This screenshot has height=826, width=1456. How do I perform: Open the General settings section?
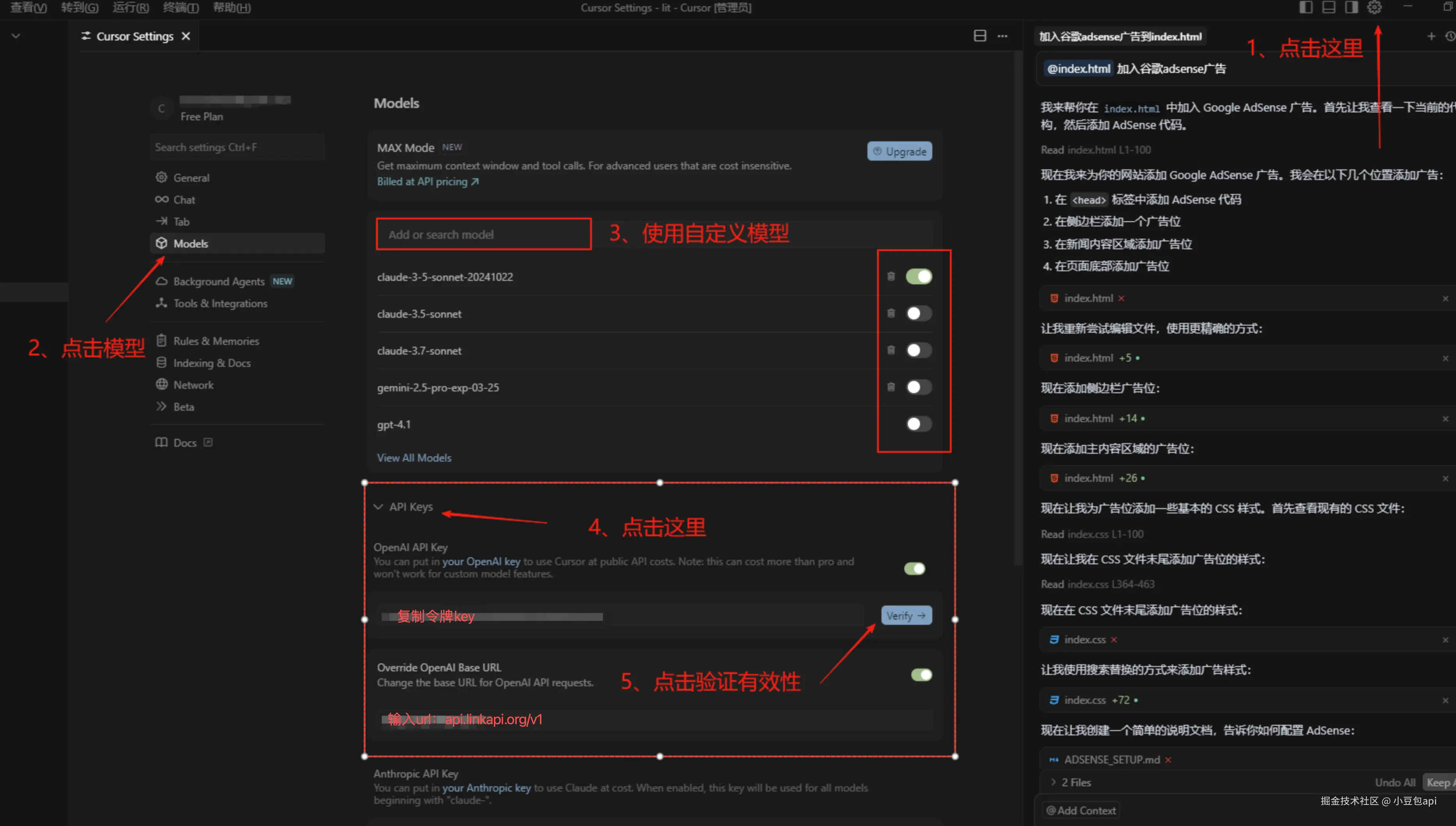tap(191, 177)
